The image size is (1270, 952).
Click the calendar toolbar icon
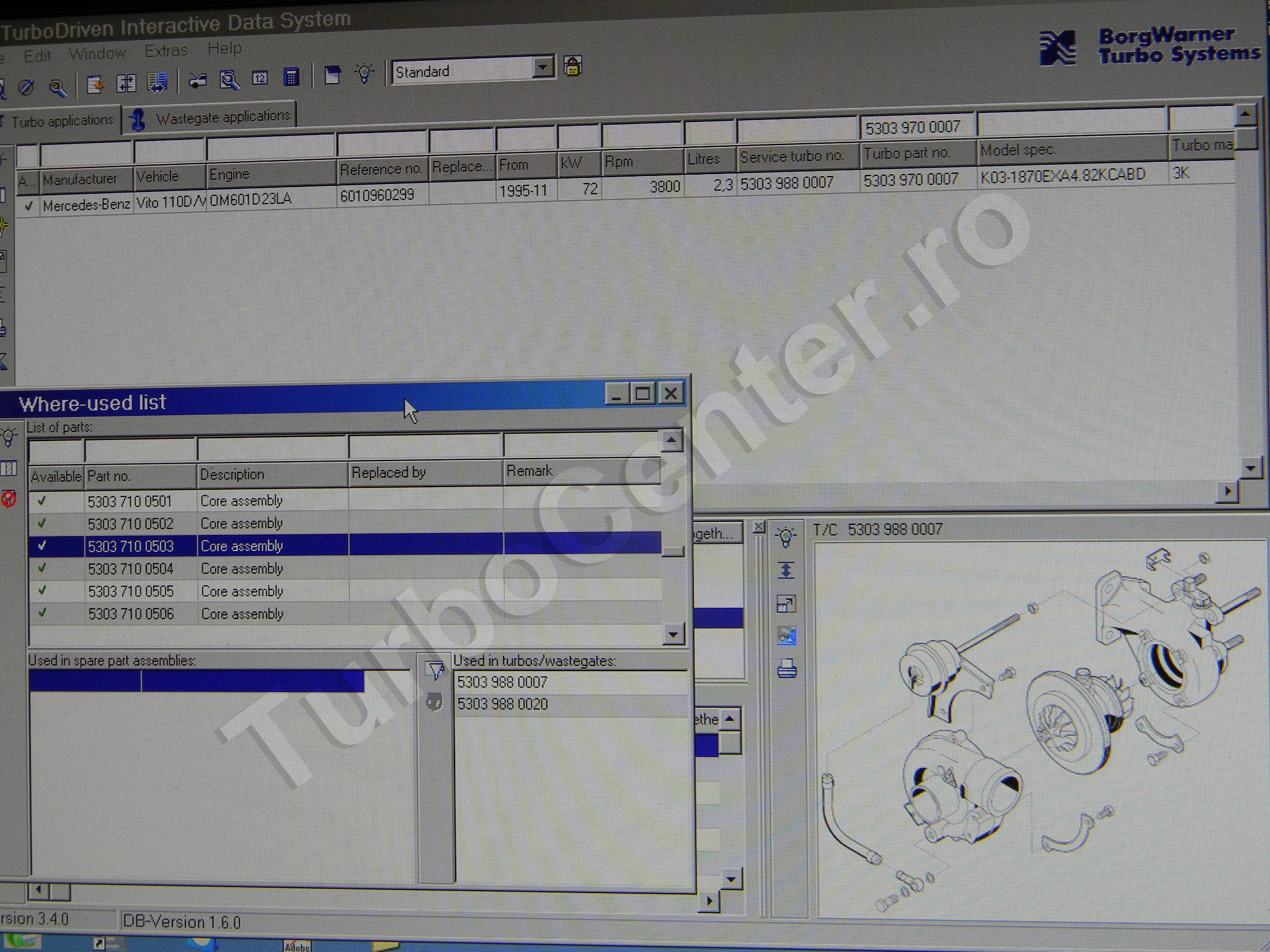(260, 78)
